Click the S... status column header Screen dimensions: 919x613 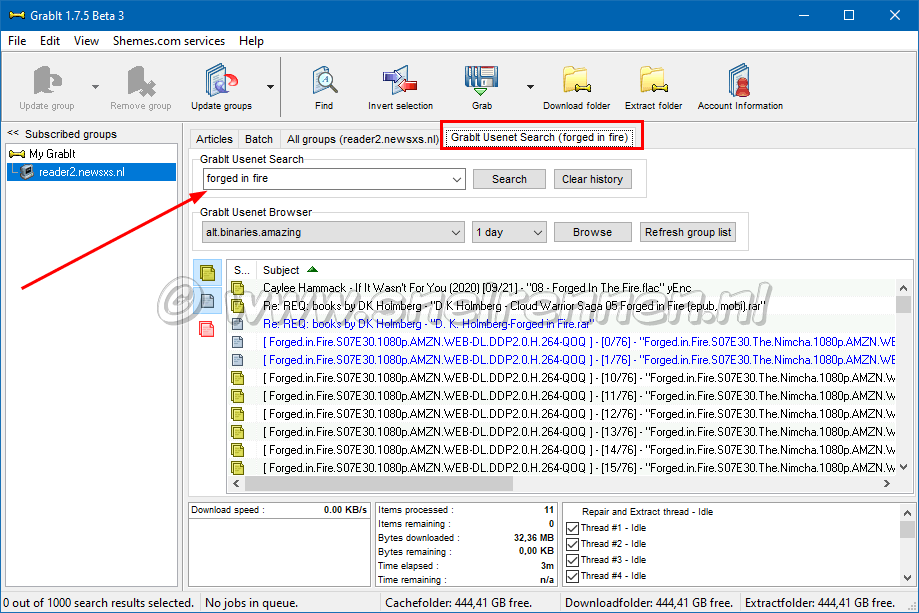(x=241, y=270)
